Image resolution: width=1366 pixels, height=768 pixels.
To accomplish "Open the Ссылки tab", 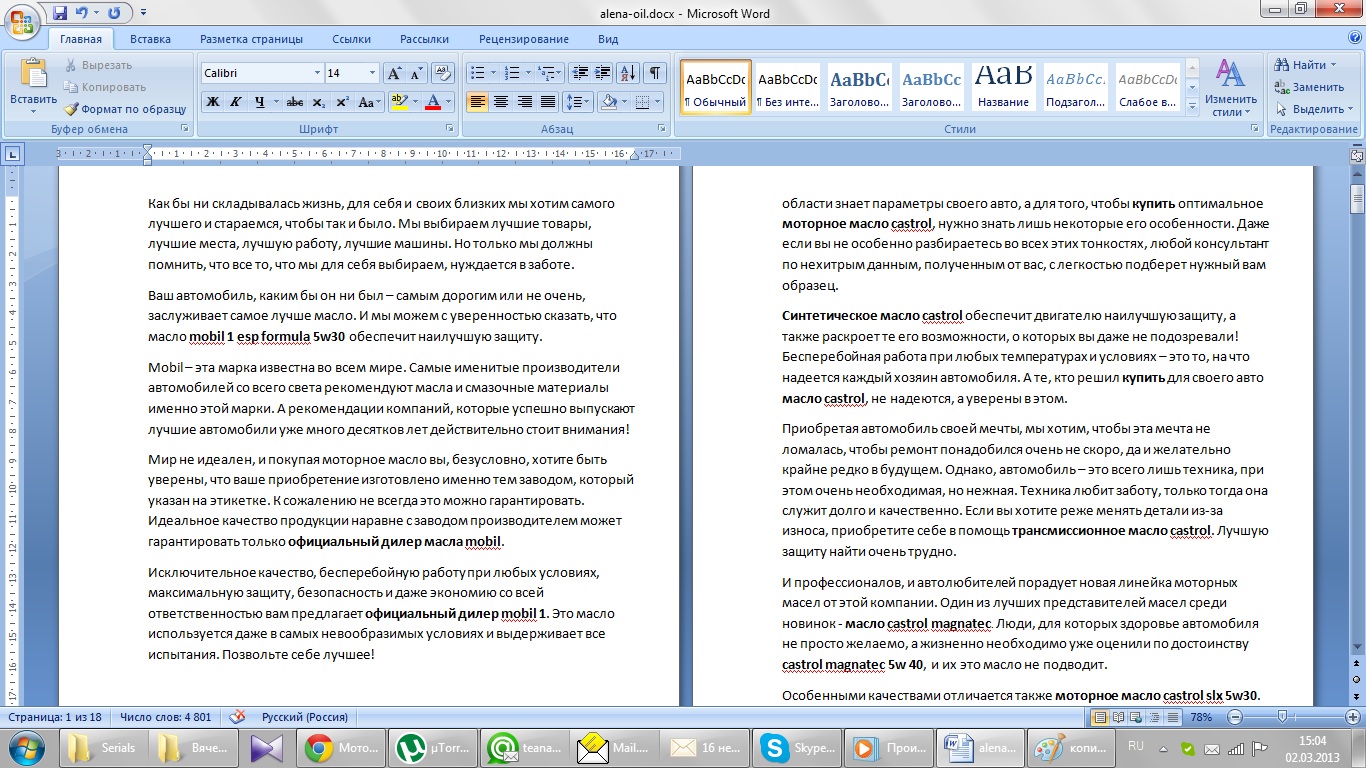I will [x=351, y=39].
